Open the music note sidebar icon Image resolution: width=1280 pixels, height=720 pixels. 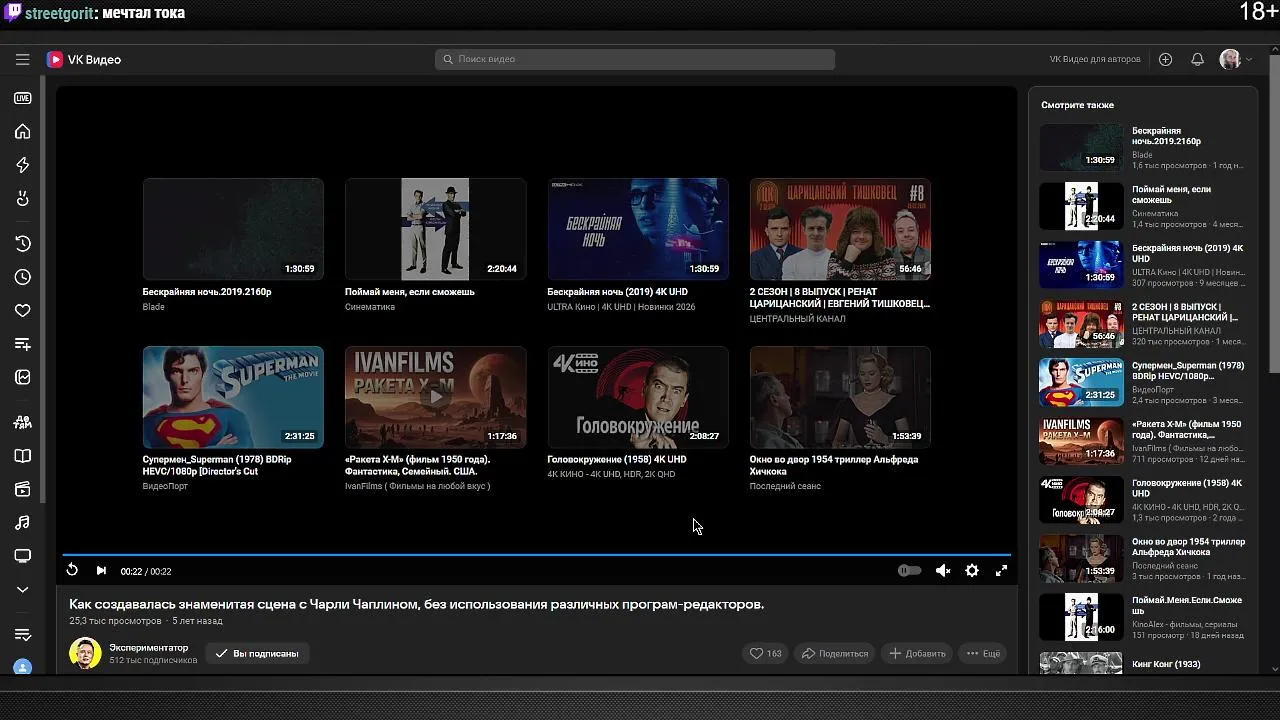[x=22, y=522]
